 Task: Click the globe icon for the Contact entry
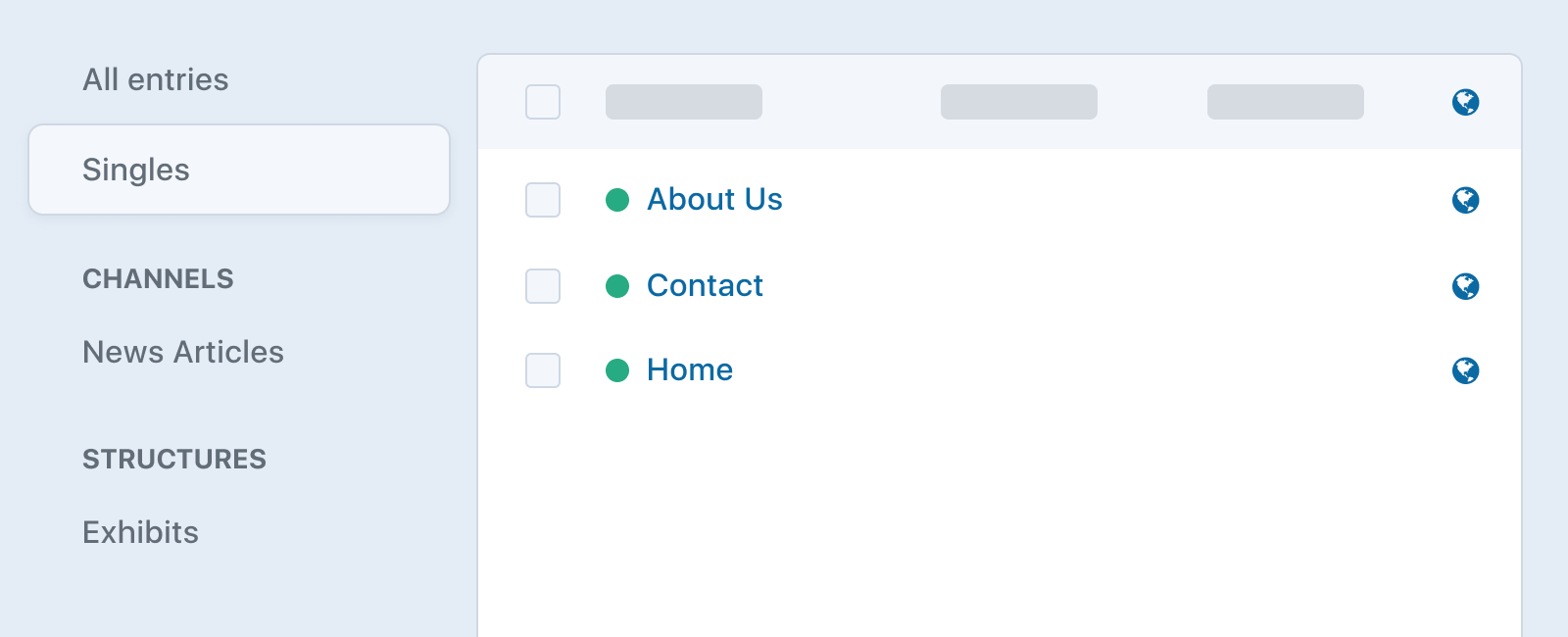(x=1466, y=286)
